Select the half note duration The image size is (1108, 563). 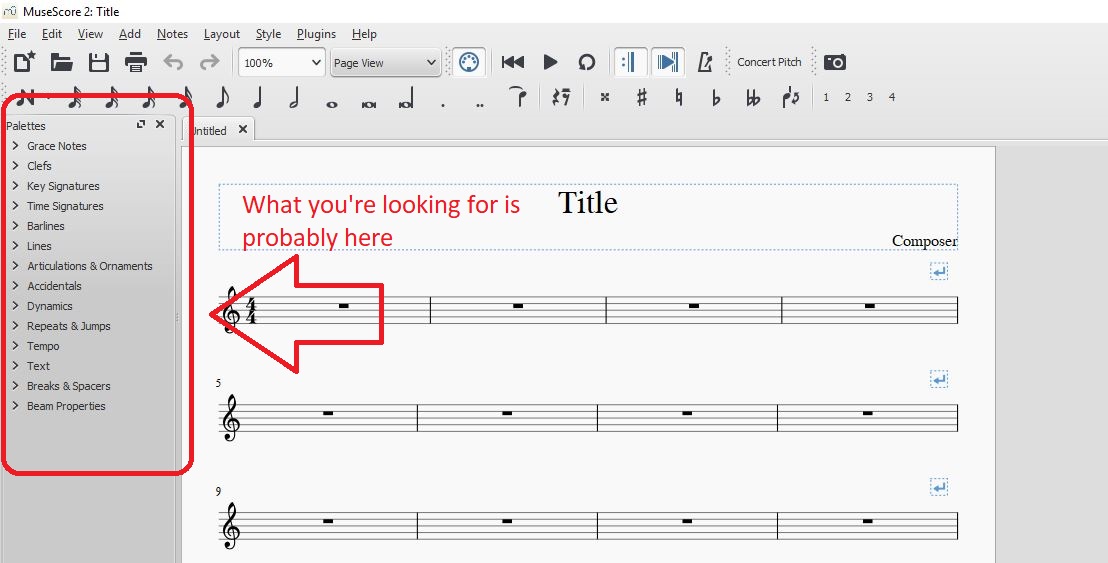tap(294, 97)
